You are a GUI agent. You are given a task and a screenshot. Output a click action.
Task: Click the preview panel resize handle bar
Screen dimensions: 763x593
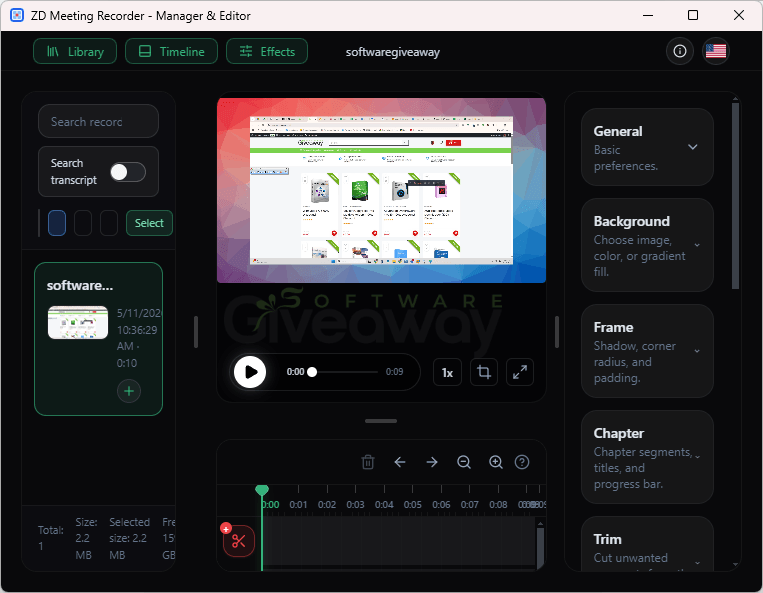pyautogui.click(x=381, y=421)
